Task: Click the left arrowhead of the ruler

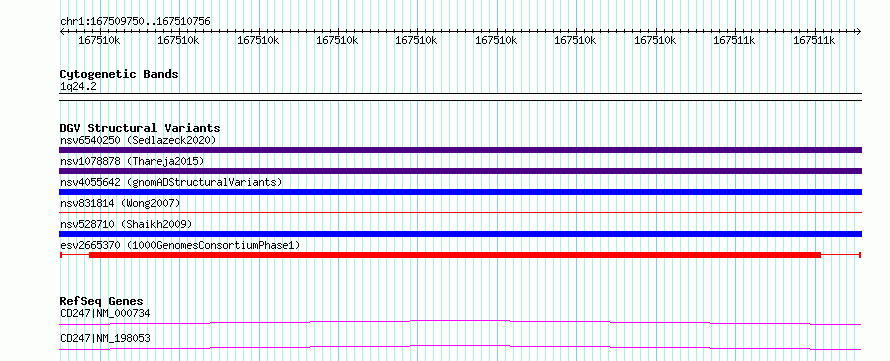Action: (62, 31)
